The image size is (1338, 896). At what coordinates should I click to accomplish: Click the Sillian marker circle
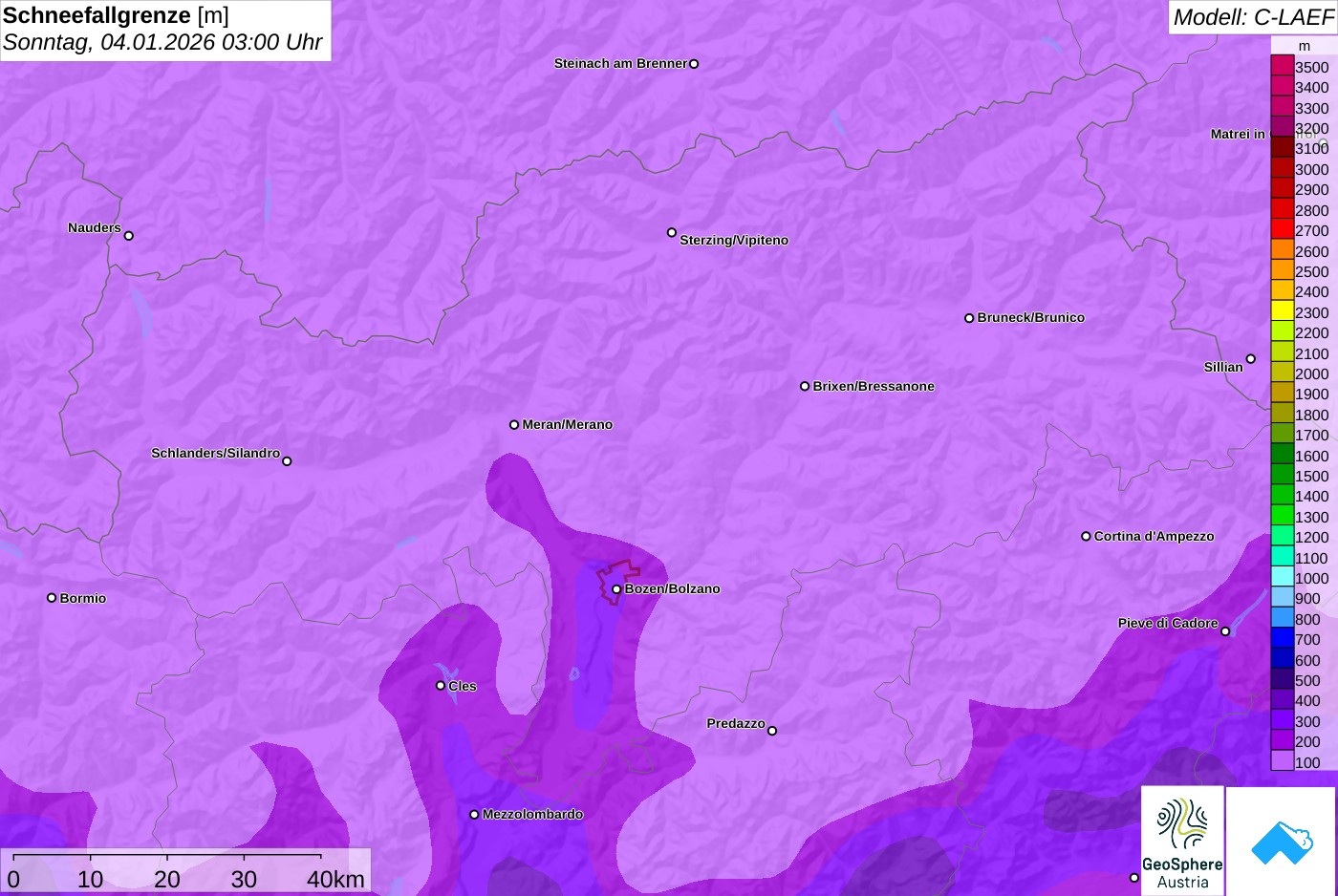click(1251, 359)
